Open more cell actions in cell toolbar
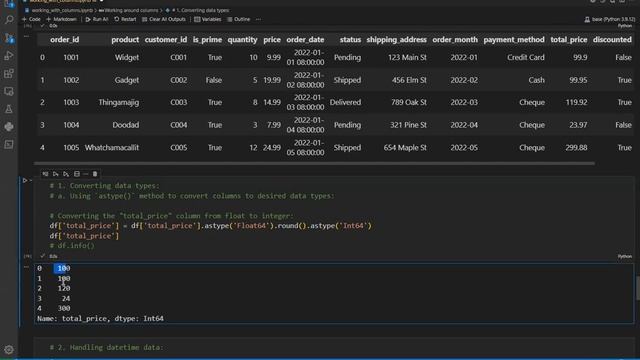640x360 pixels. (86, 174)
